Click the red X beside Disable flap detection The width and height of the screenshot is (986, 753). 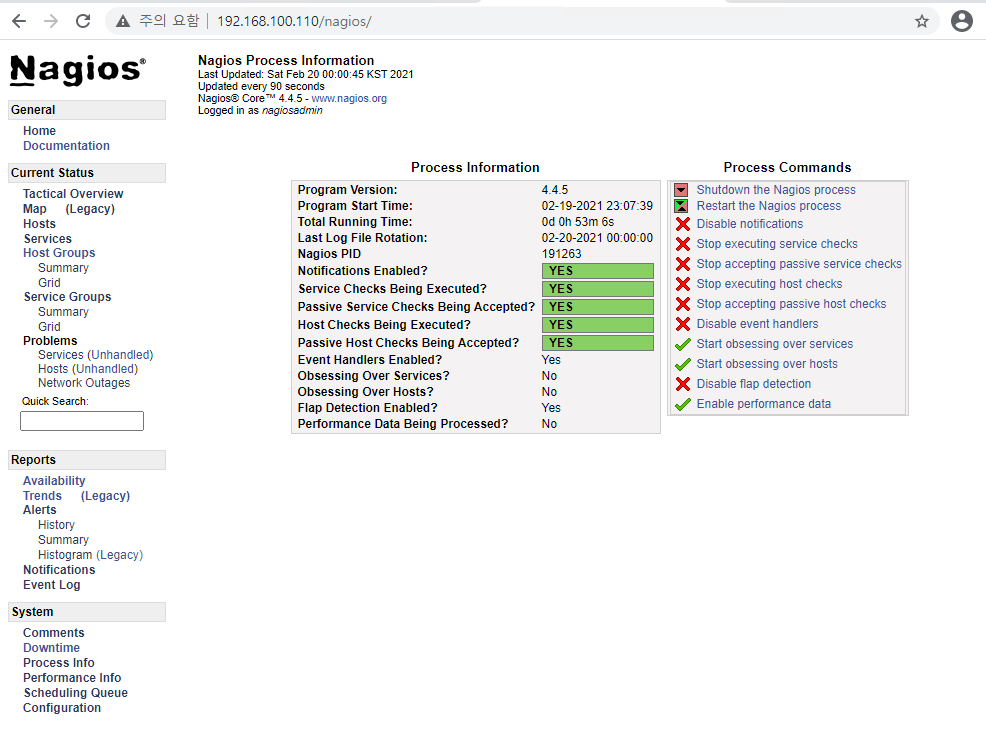(683, 384)
